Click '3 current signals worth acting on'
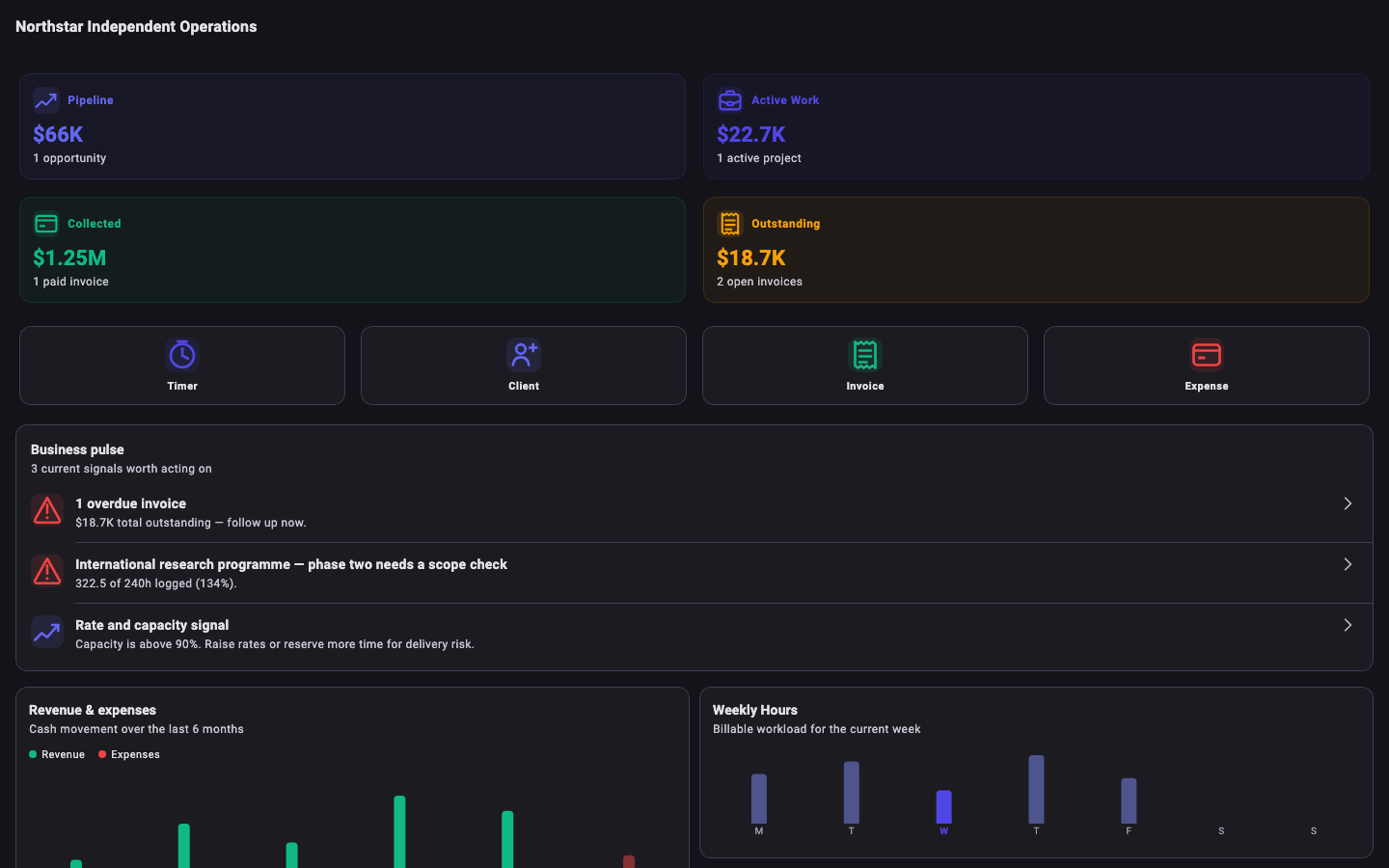Screen dimensions: 1389x868 122,469
